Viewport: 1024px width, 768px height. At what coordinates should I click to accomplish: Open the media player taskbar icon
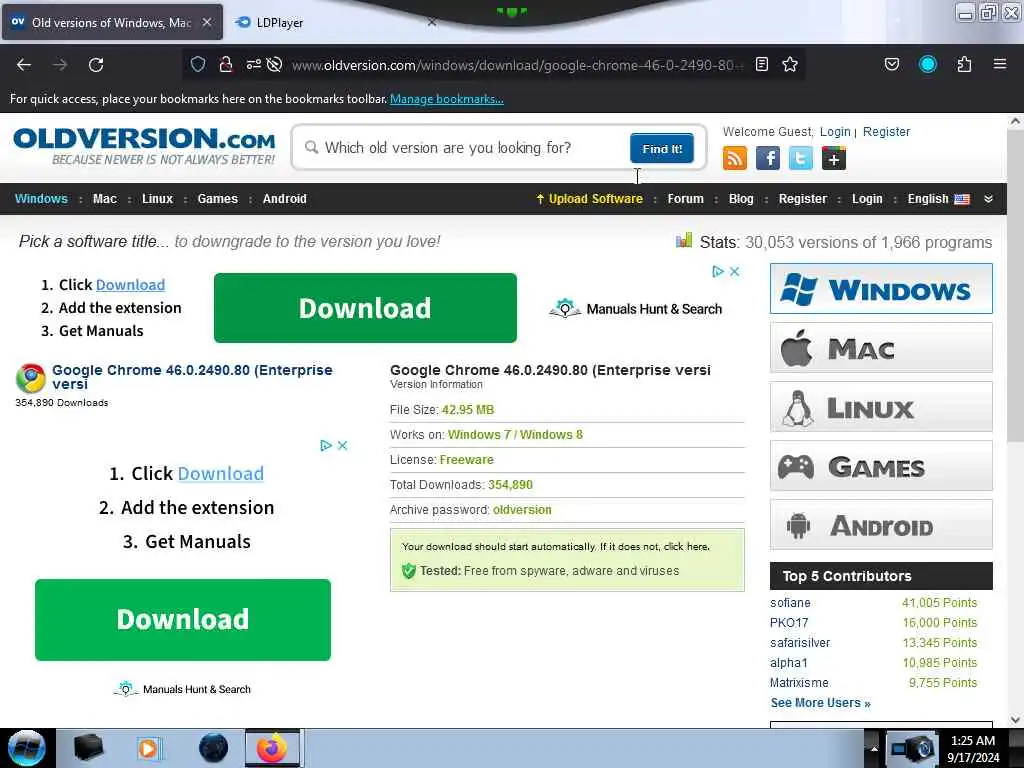[x=150, y=748]
